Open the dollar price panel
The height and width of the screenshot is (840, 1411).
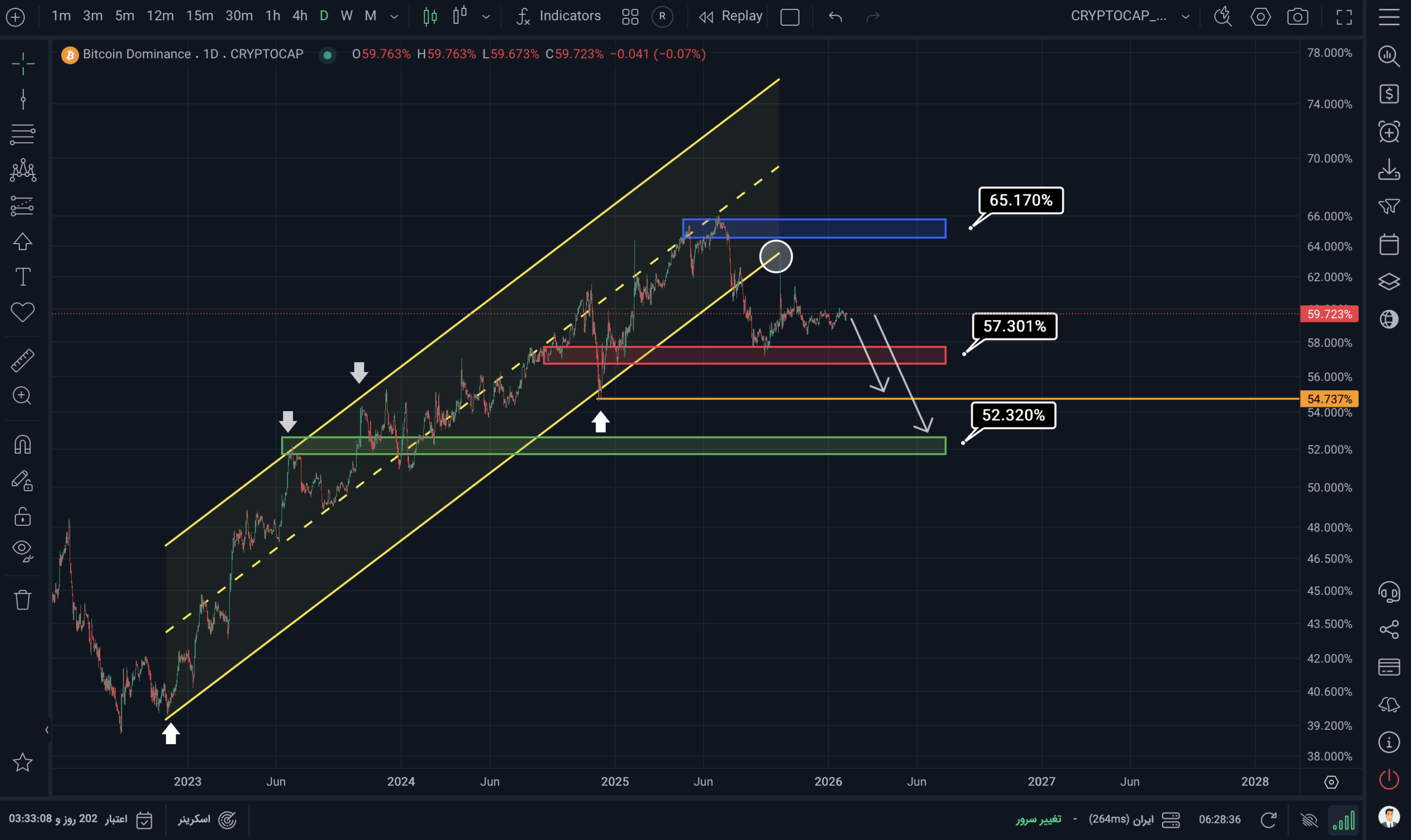pos(1389,94)
